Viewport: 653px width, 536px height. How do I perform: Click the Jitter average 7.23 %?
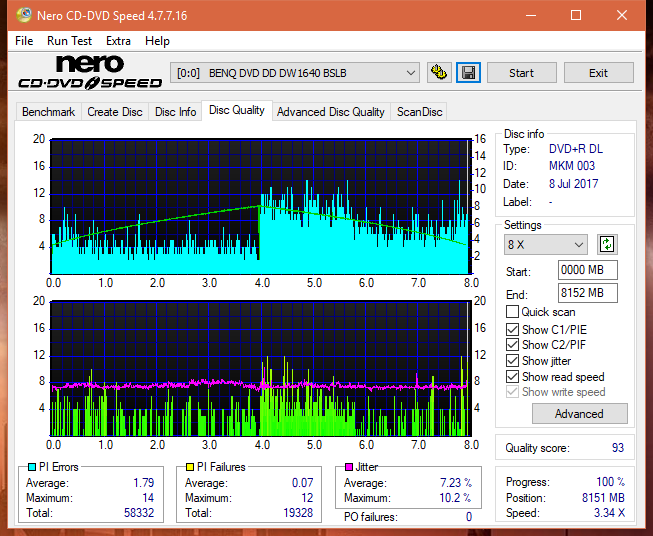tap(456, 482)
